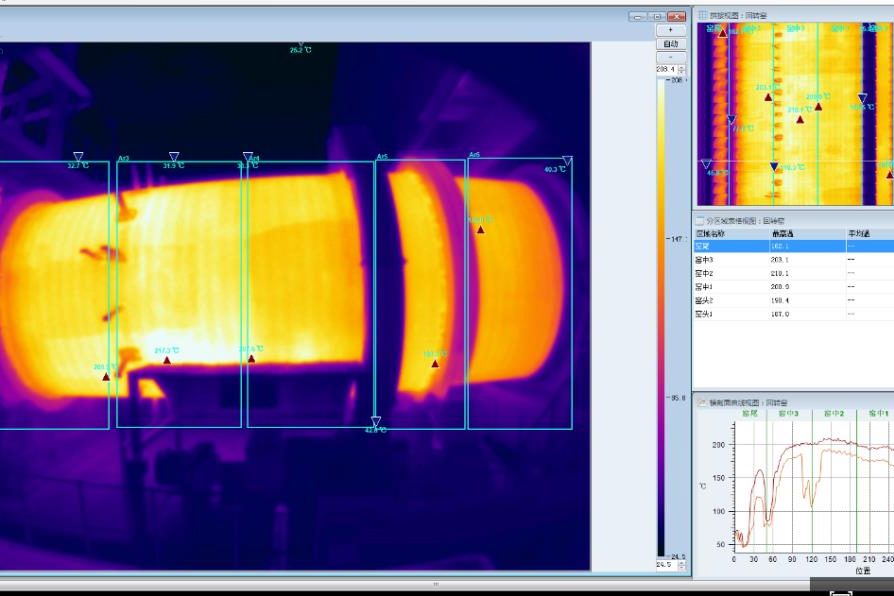Click the red hot-spot marker in the Ar5 region
Screen dimensions: 894x596
(x=435, y=363)
